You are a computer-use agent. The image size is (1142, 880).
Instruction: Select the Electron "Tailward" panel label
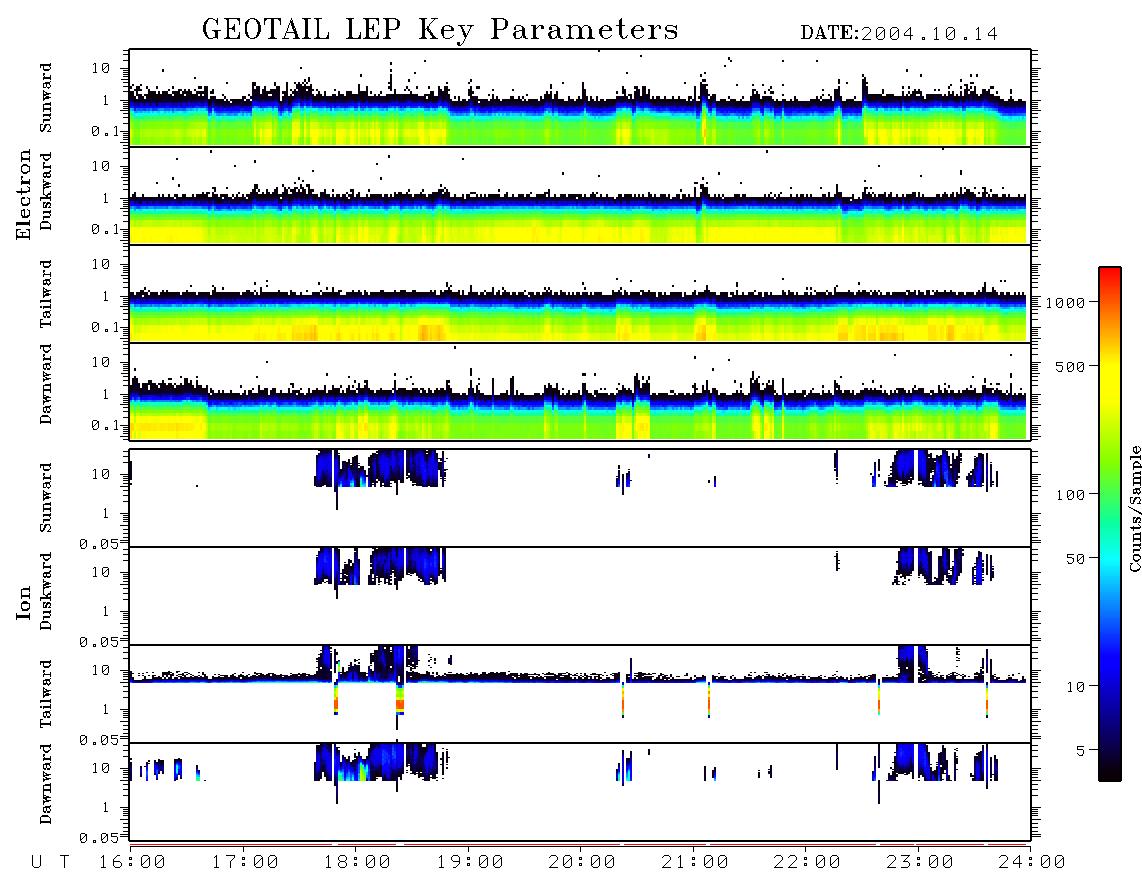46,294
